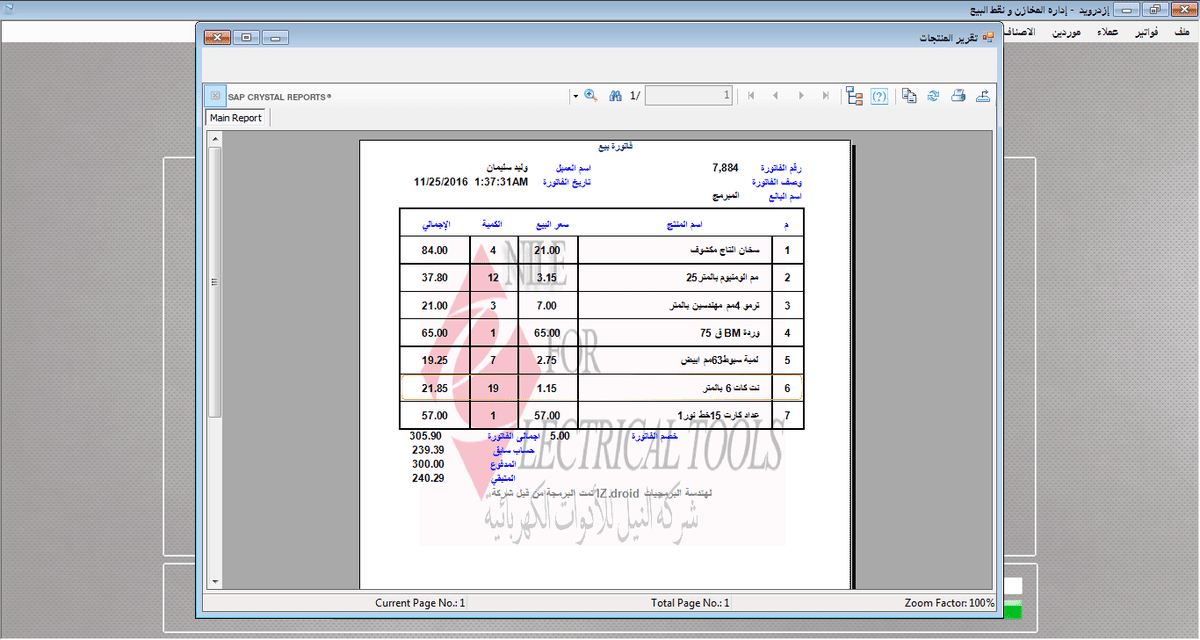Click the total cell 19.25
The height and width of the screenshot is (640, 1200).
point(434,360)
